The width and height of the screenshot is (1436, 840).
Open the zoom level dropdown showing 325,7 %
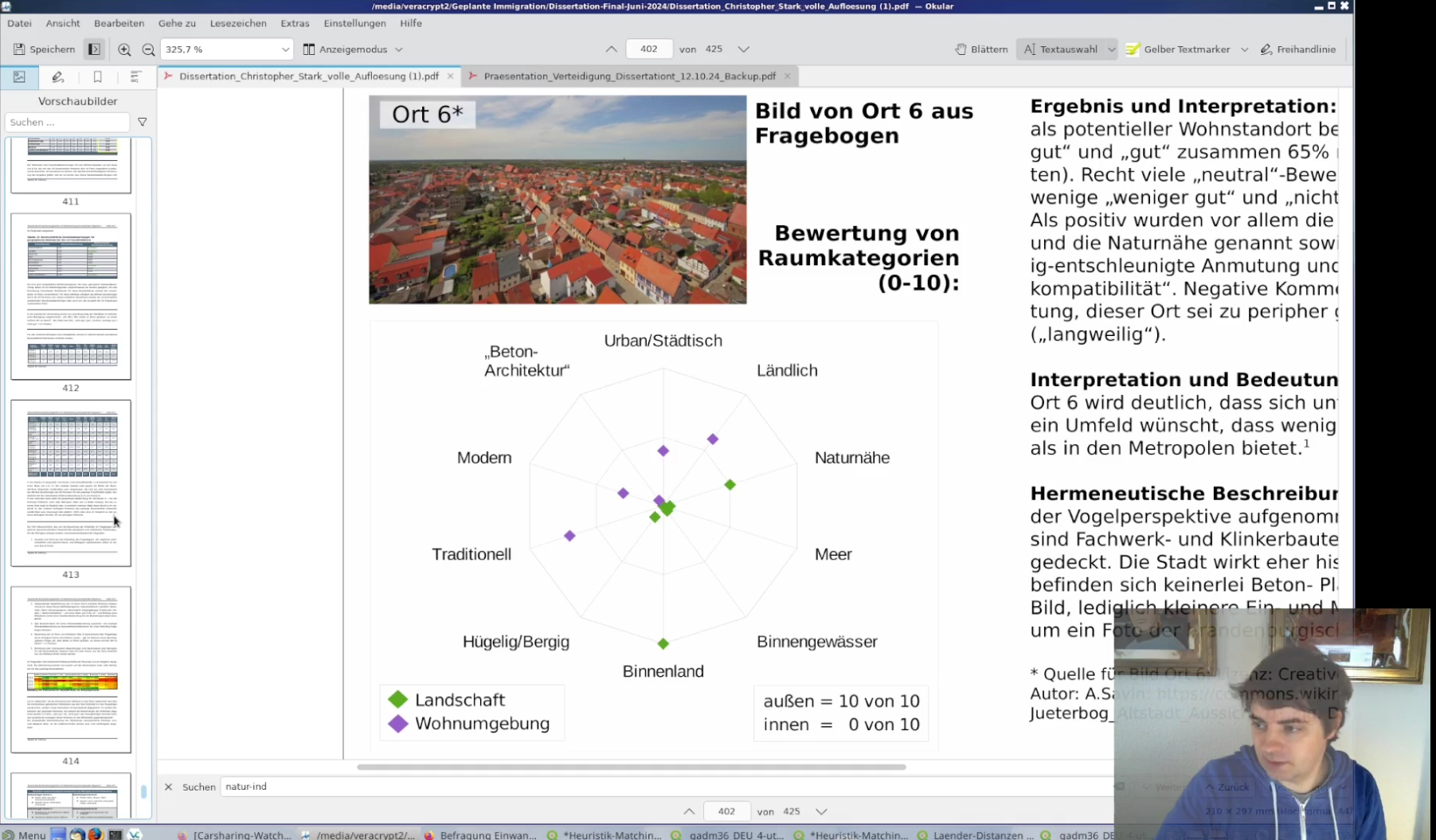pos(227,49)
